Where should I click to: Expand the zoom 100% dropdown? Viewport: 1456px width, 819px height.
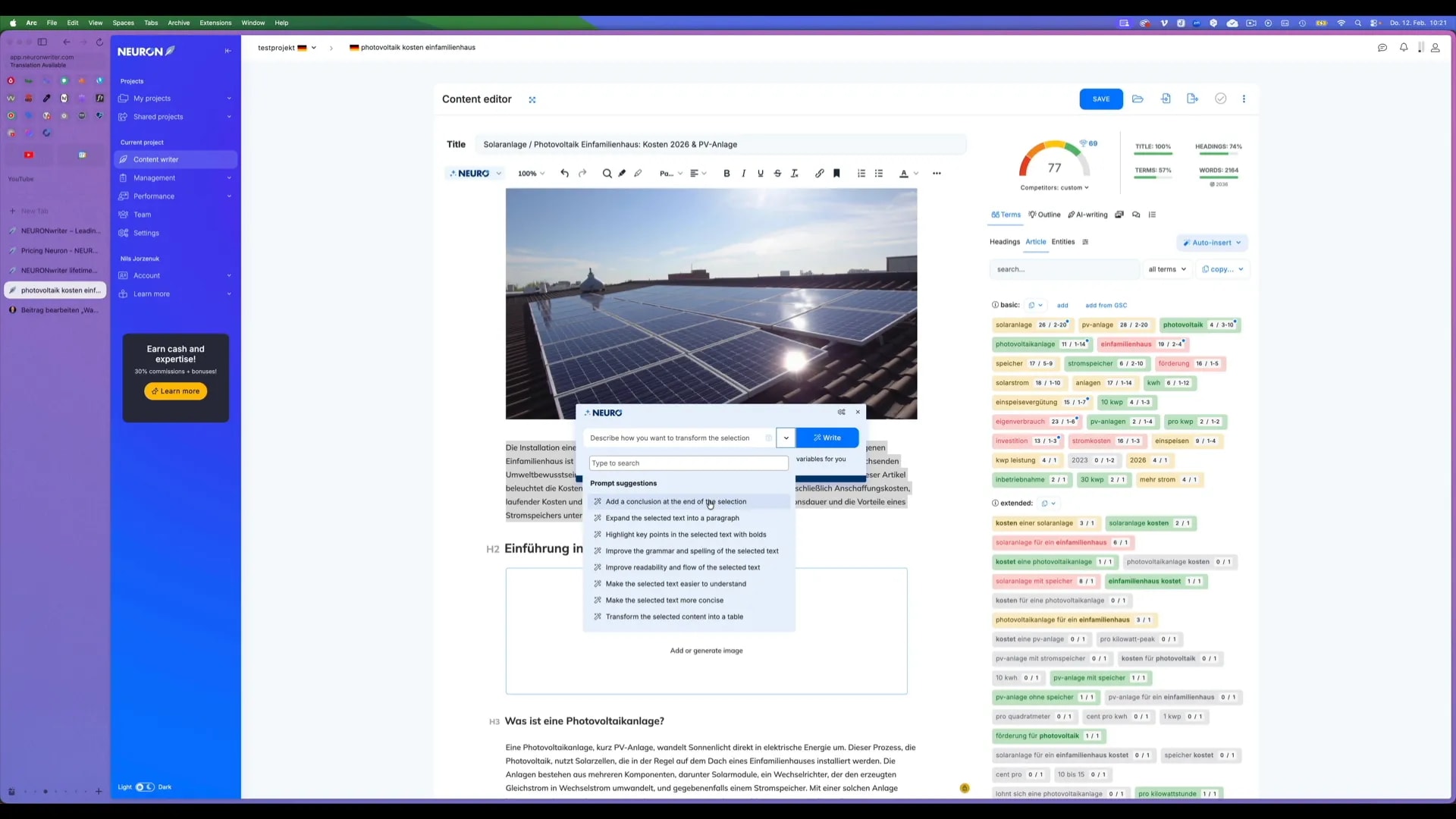(531, 174)
